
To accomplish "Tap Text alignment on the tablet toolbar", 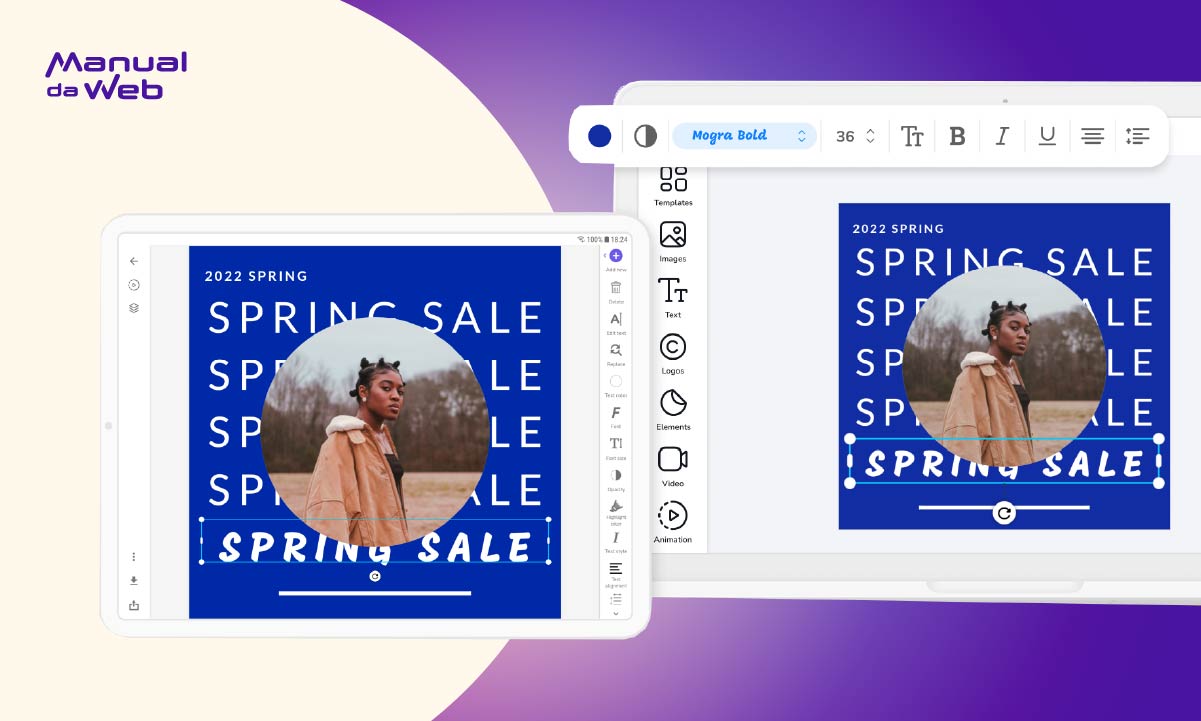I will point(616,573).
